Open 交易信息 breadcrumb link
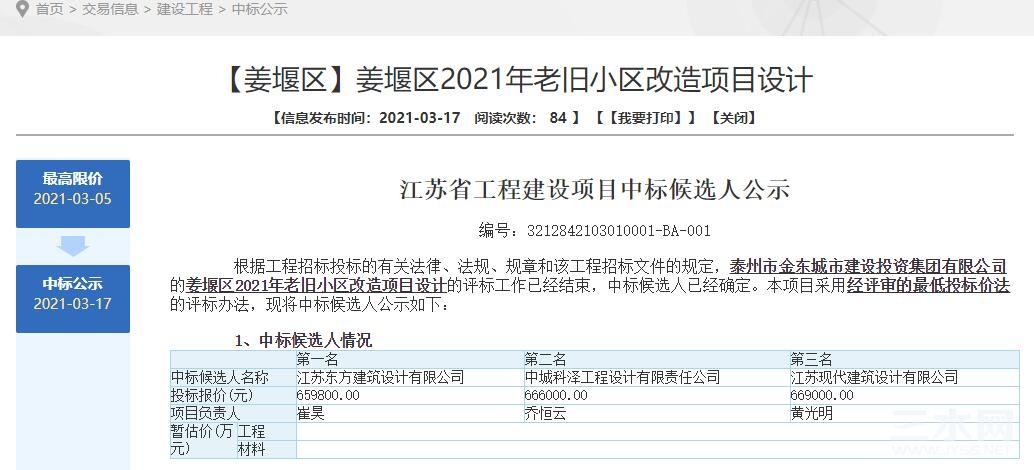 click(110, 10)
